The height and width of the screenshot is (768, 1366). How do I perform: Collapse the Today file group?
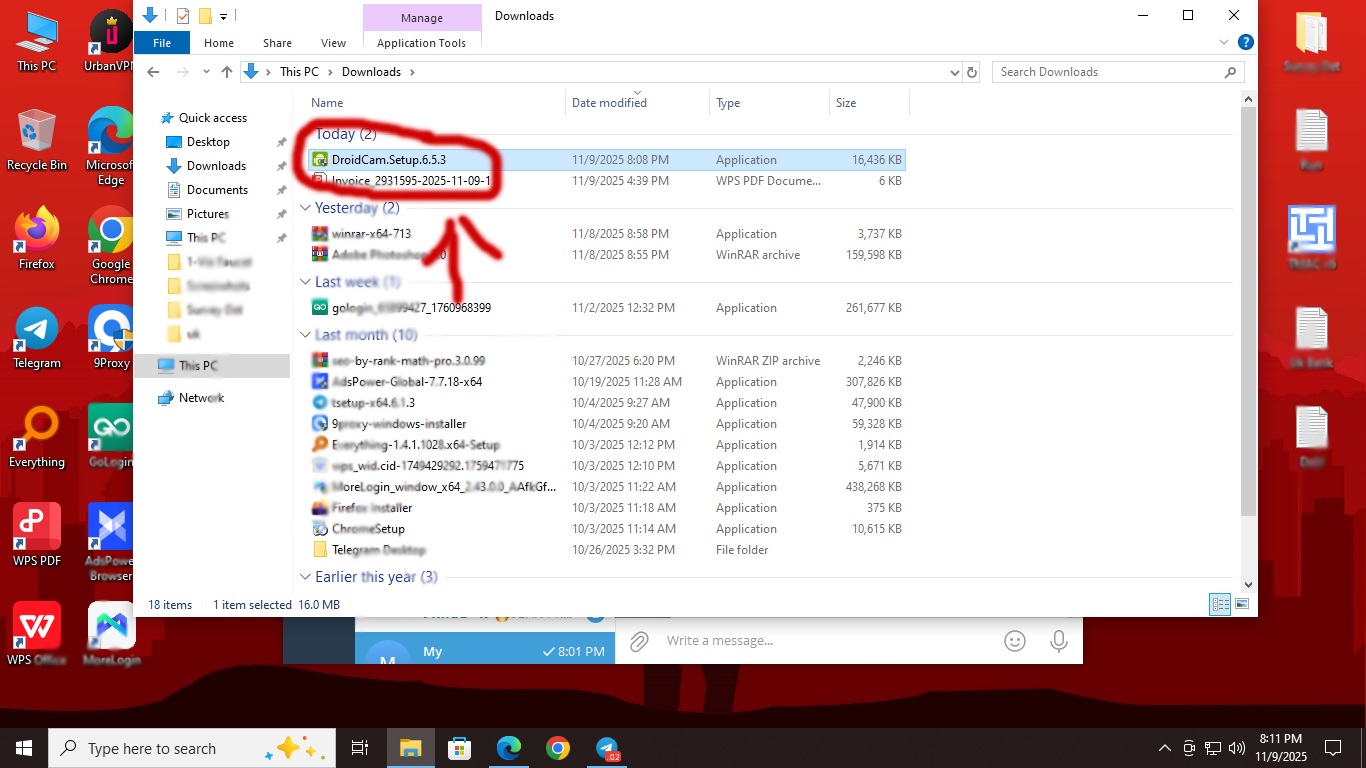pyautogui.click(x=306, y=134)
